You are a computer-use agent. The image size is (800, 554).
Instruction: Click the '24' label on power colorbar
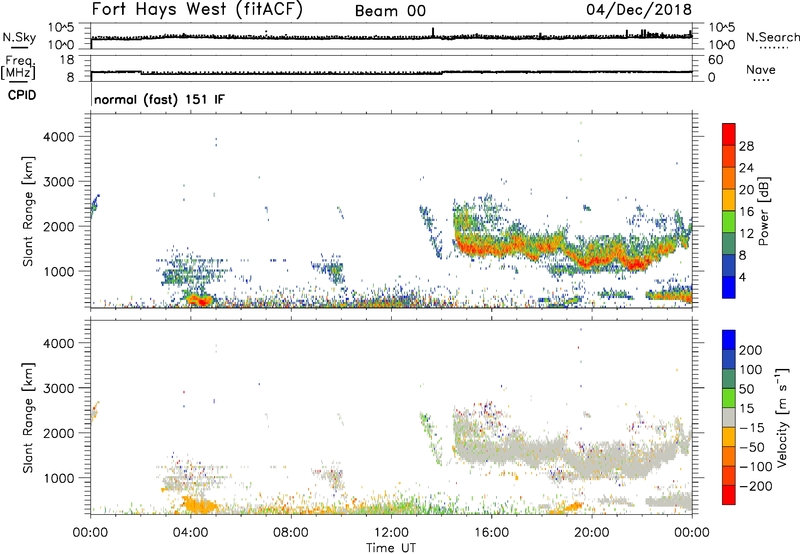click(746, 168)
